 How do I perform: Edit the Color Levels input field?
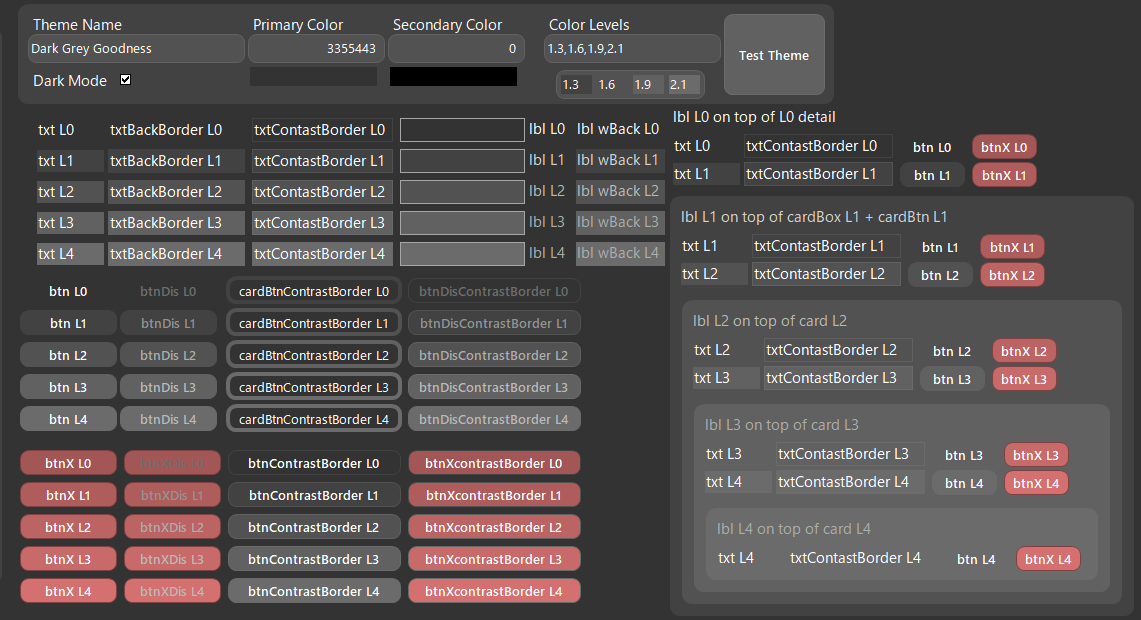(x=632, y=48)
